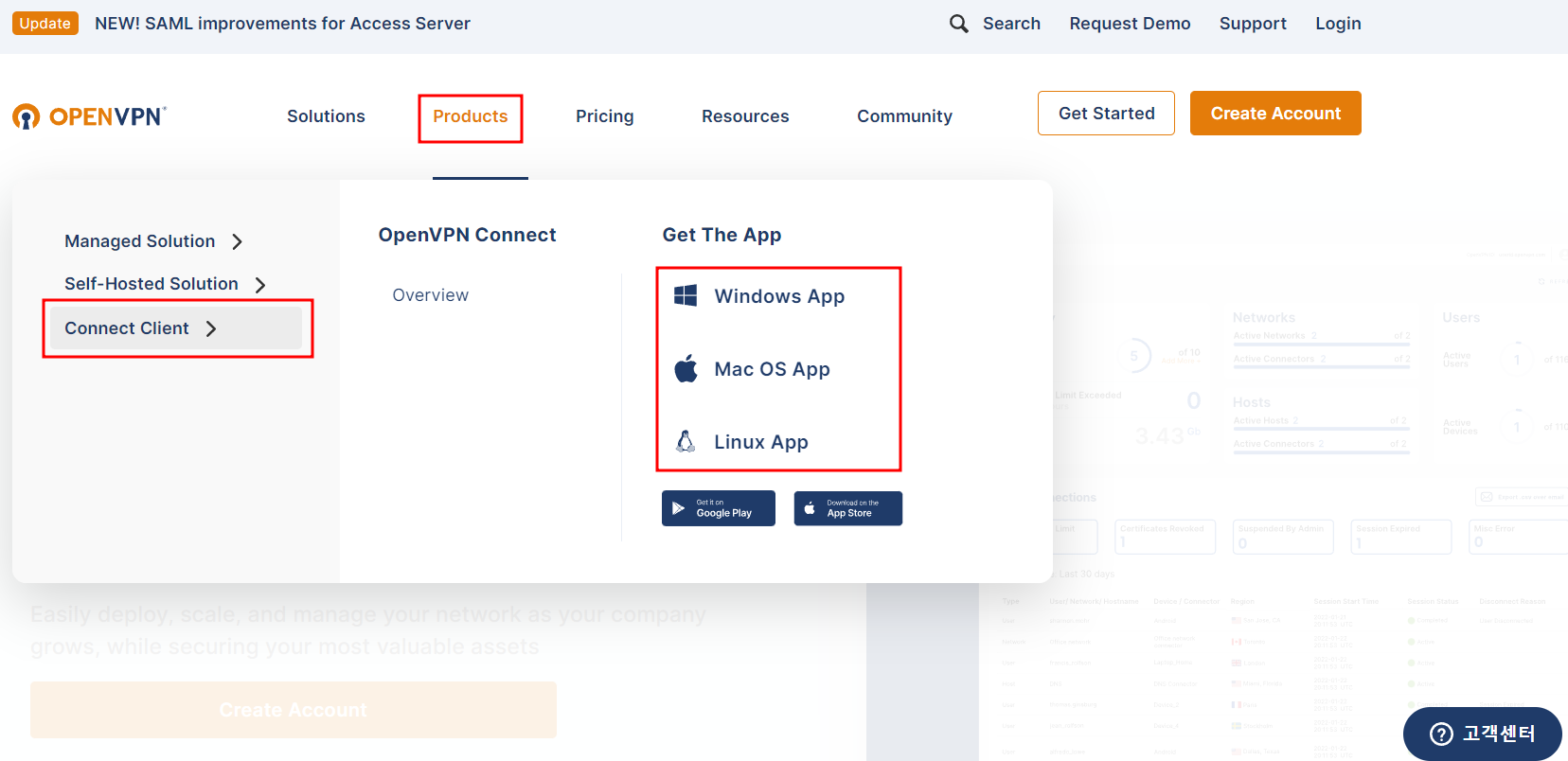Choose the Linux App download link
1568x761 pixels.
click(761, 442)
